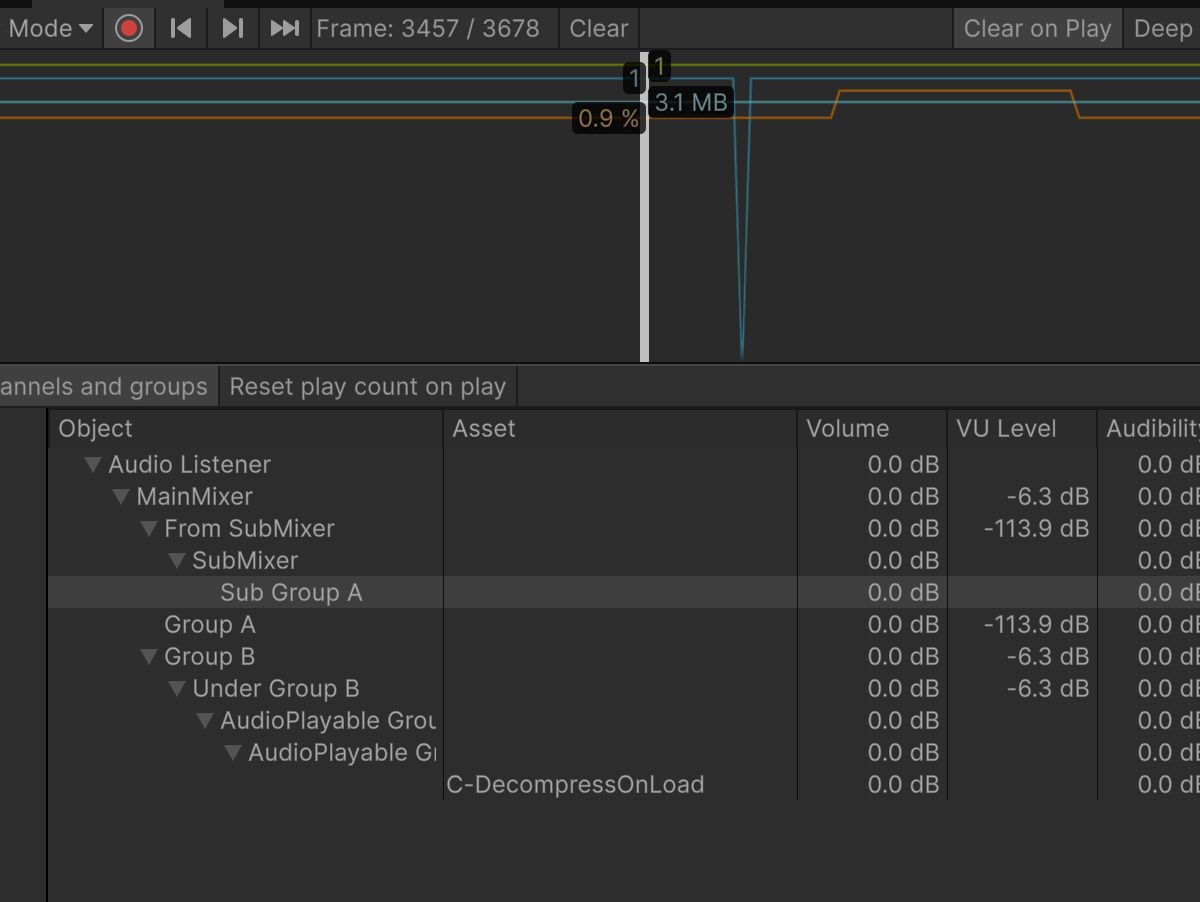Step to the next frame
The height and width of the screenshot is (902, 1200).
pyautogui.click(x=233, y=28)
